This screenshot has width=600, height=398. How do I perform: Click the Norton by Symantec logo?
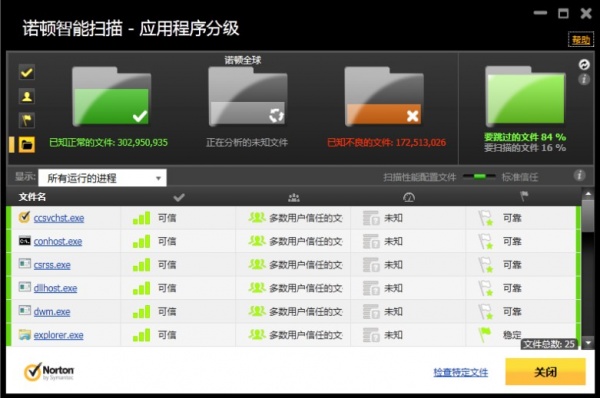pos(49,372)
